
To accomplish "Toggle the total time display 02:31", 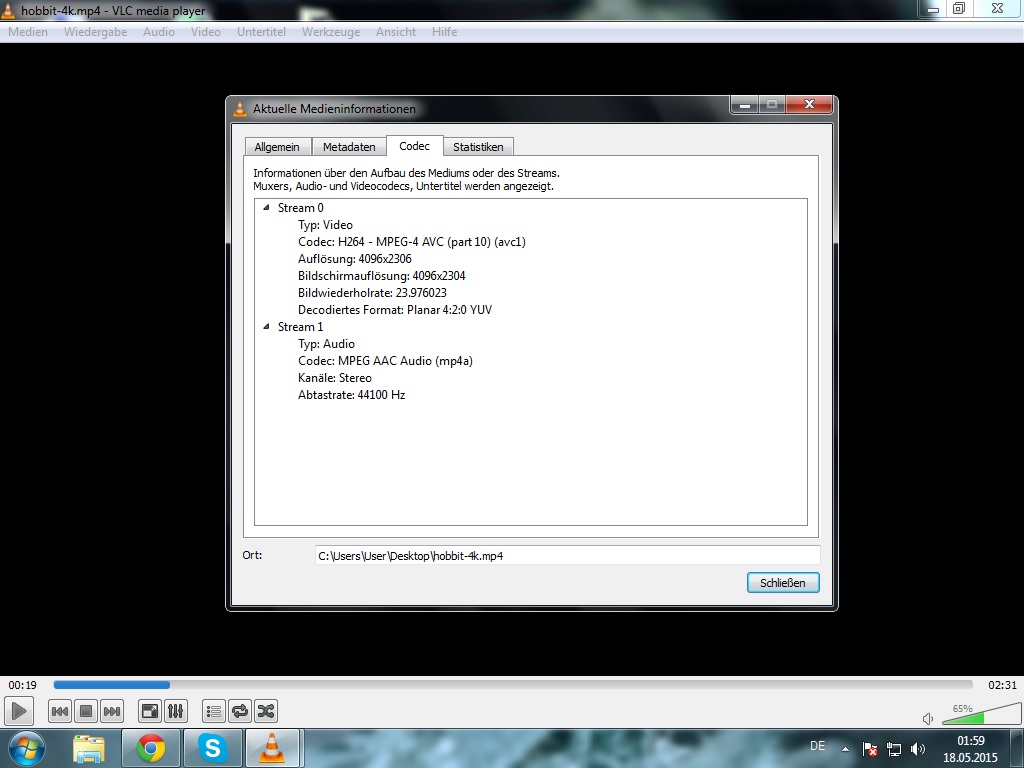I will [1002, 685].
